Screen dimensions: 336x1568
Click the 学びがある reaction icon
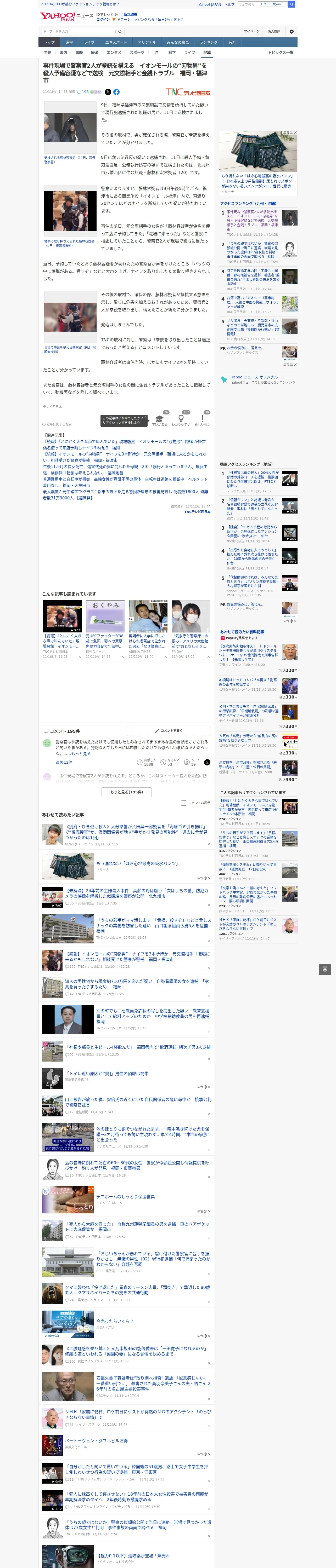coord(160,418)
